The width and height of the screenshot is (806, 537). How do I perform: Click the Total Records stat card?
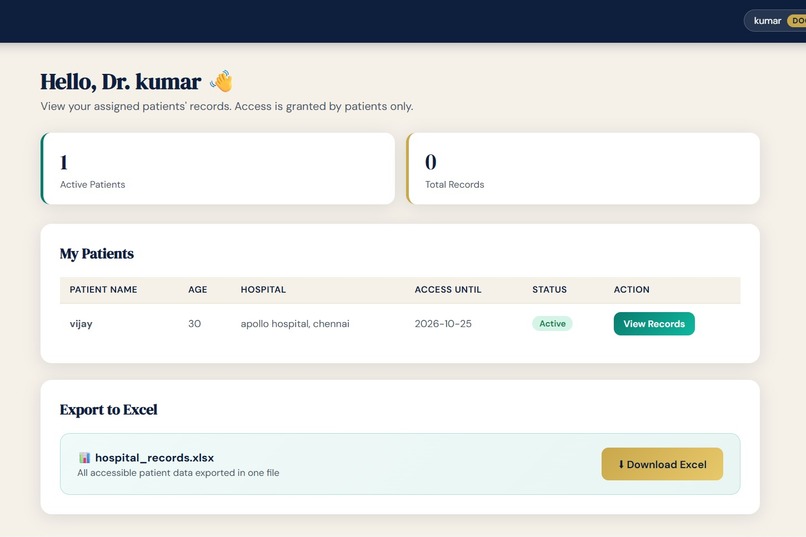pos(583,169)
